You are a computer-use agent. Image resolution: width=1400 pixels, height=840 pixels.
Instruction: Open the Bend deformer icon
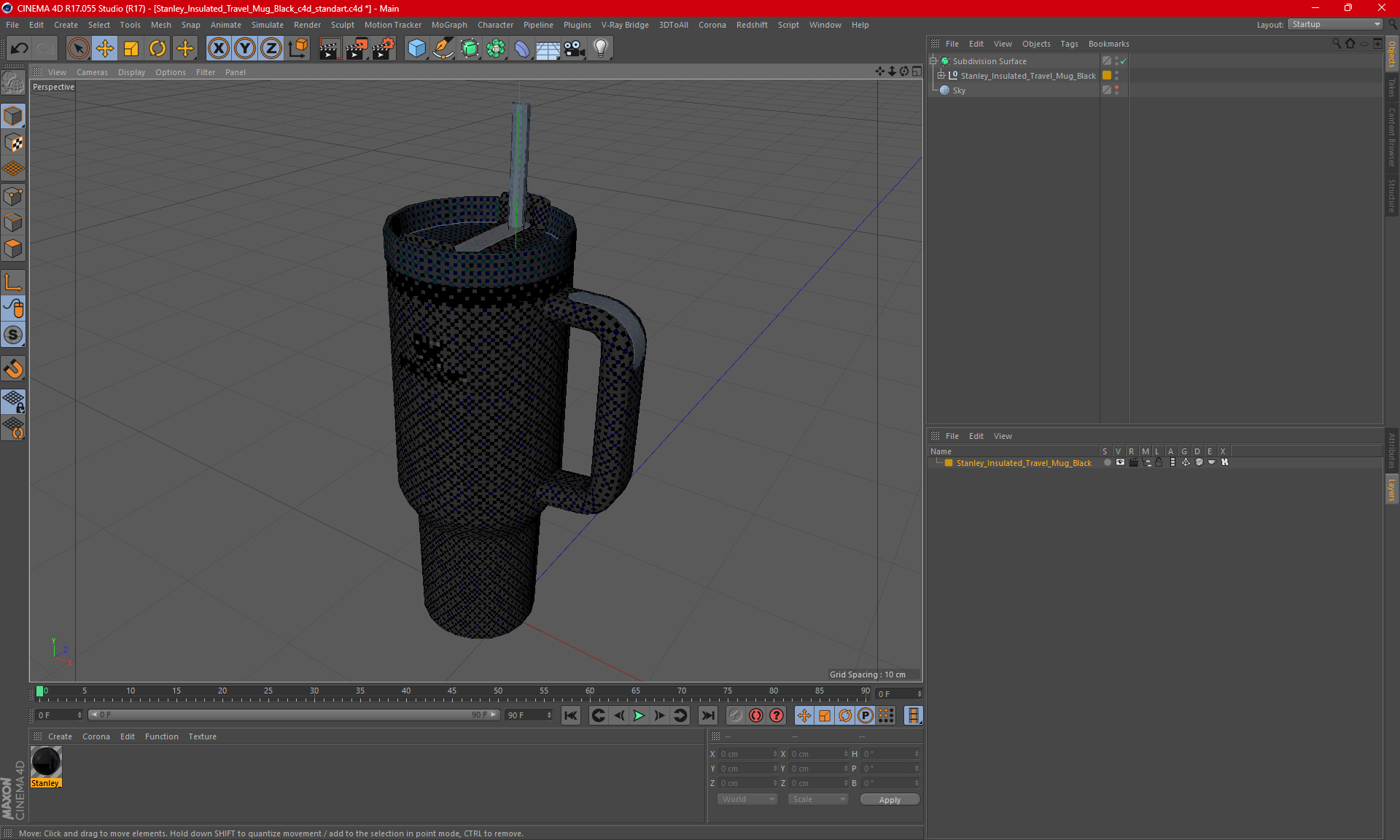(522, 48)
